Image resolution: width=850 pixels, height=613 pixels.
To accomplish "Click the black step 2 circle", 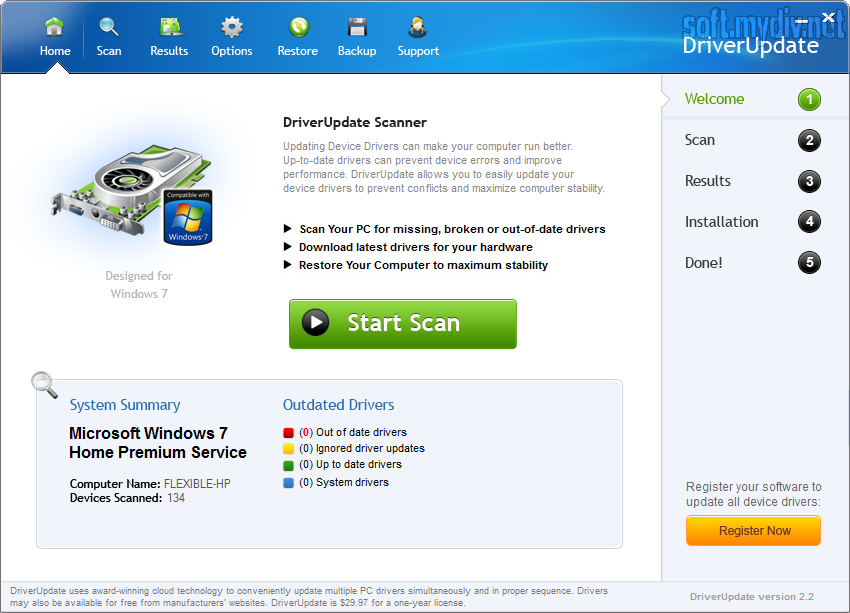I will 809,140.
